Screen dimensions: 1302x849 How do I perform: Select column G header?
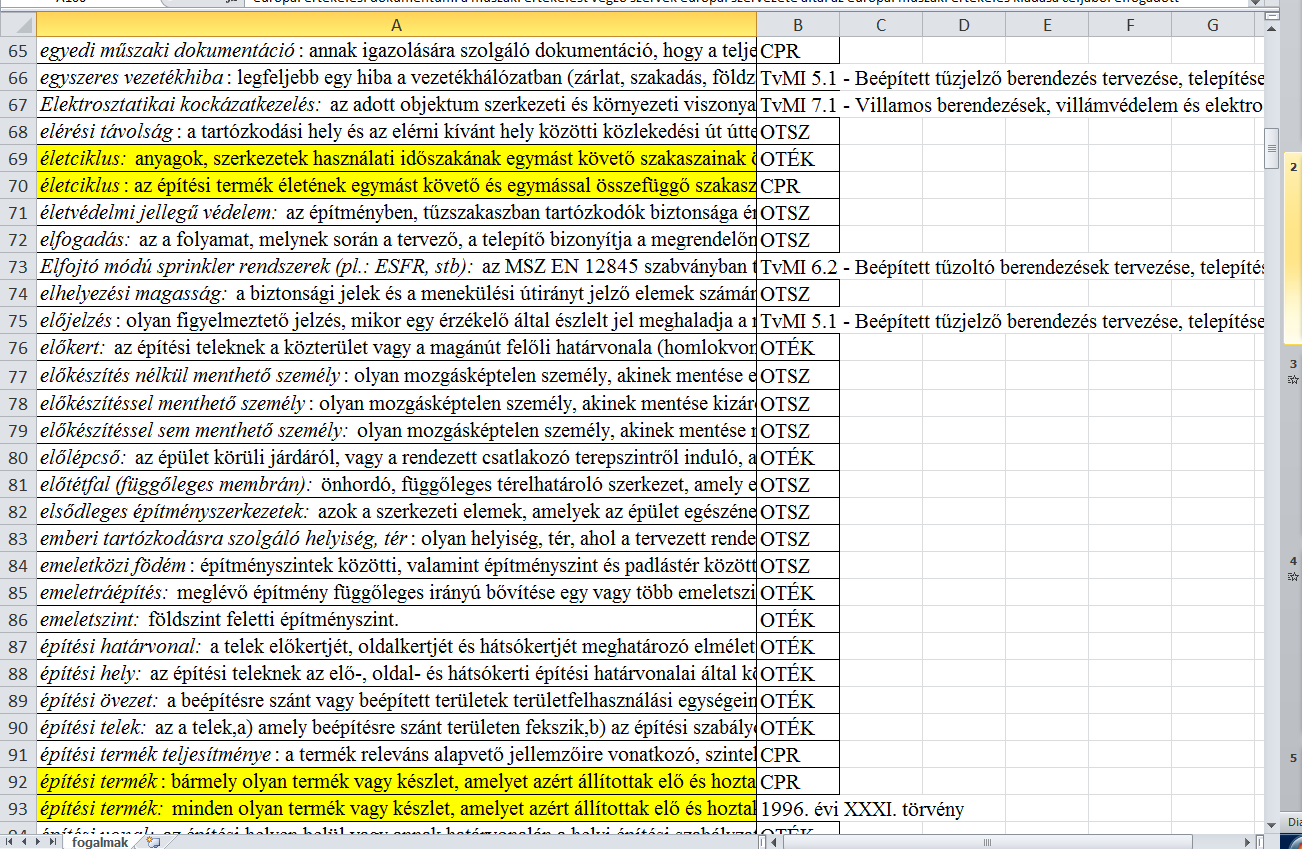pos(1212,24)
